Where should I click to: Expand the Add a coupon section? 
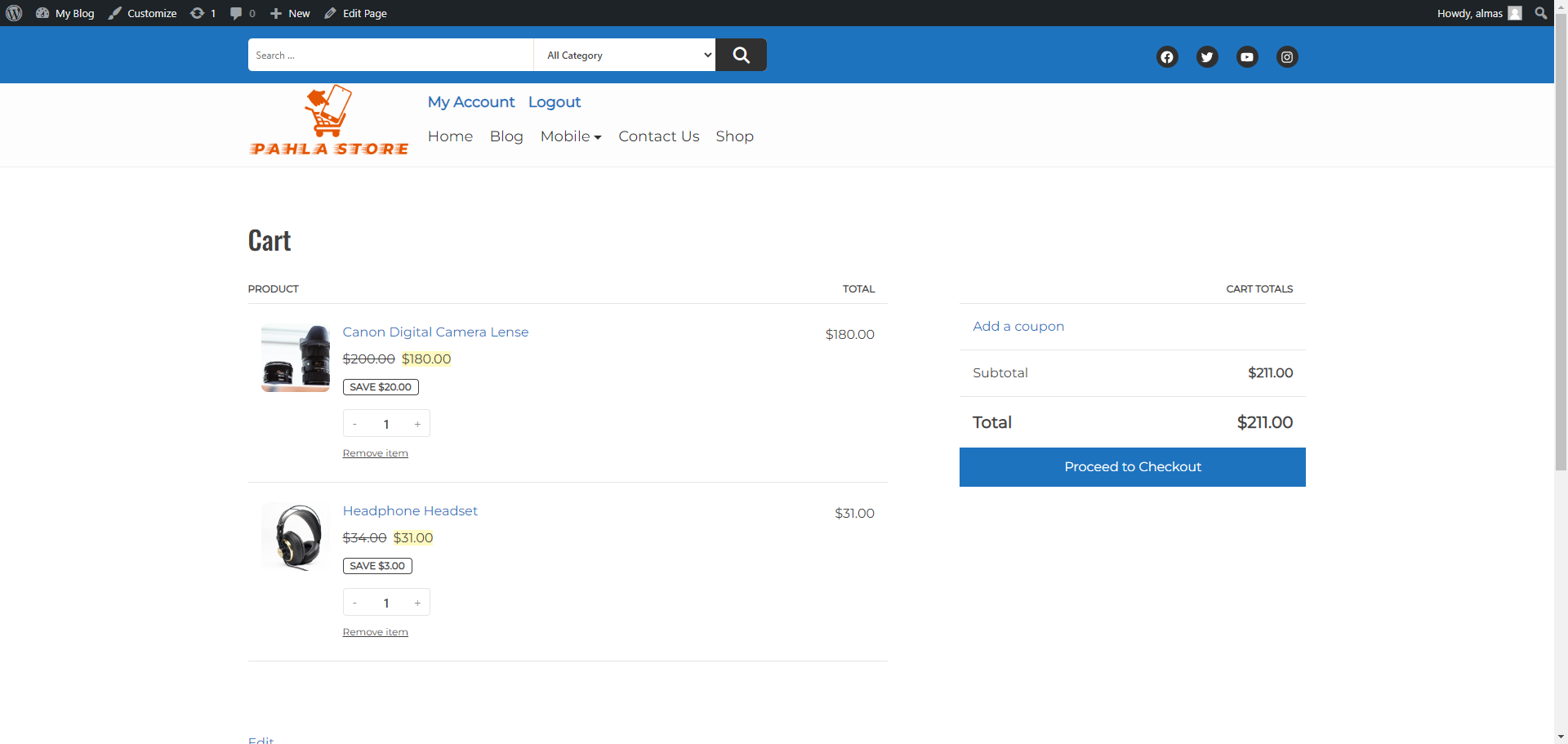(1018, 327)
